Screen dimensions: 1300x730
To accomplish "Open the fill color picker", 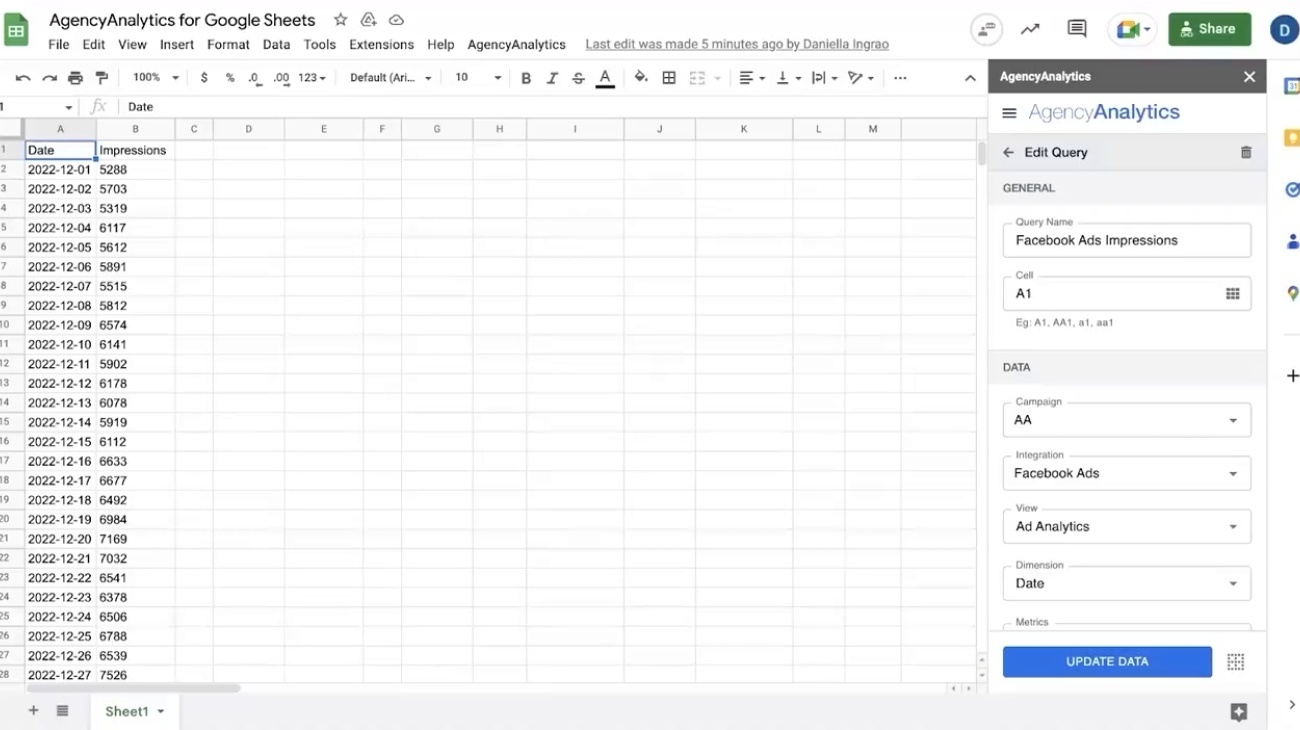I will point(641,78).
